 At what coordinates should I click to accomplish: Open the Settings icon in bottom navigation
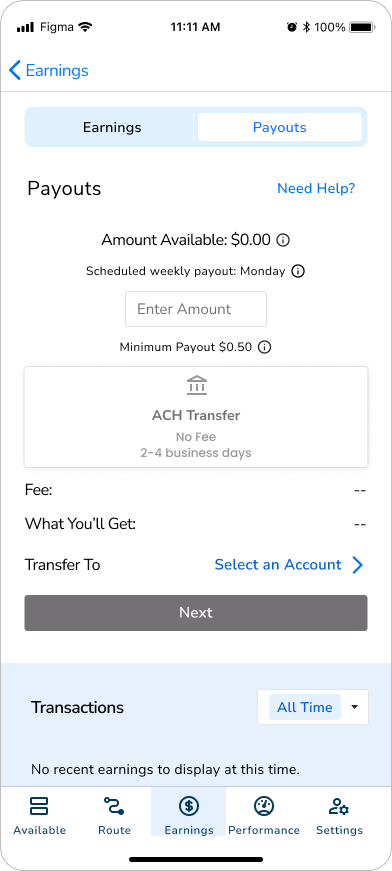pos(339,805)
